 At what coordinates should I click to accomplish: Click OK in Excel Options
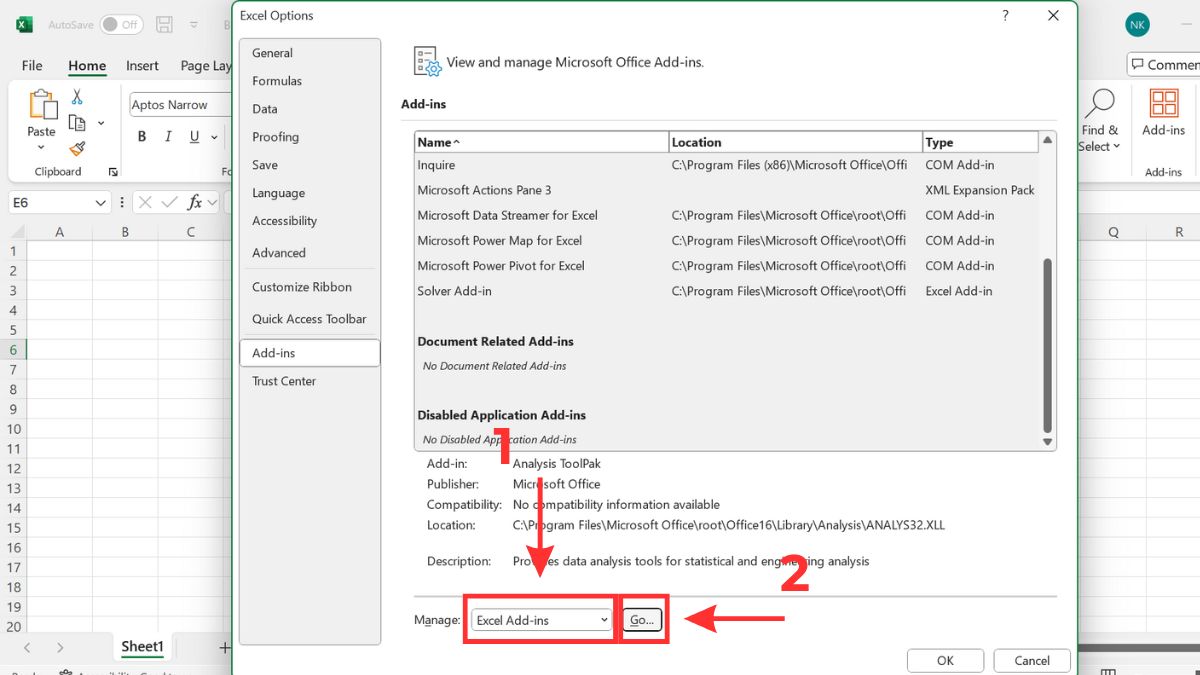click(945, 661)
